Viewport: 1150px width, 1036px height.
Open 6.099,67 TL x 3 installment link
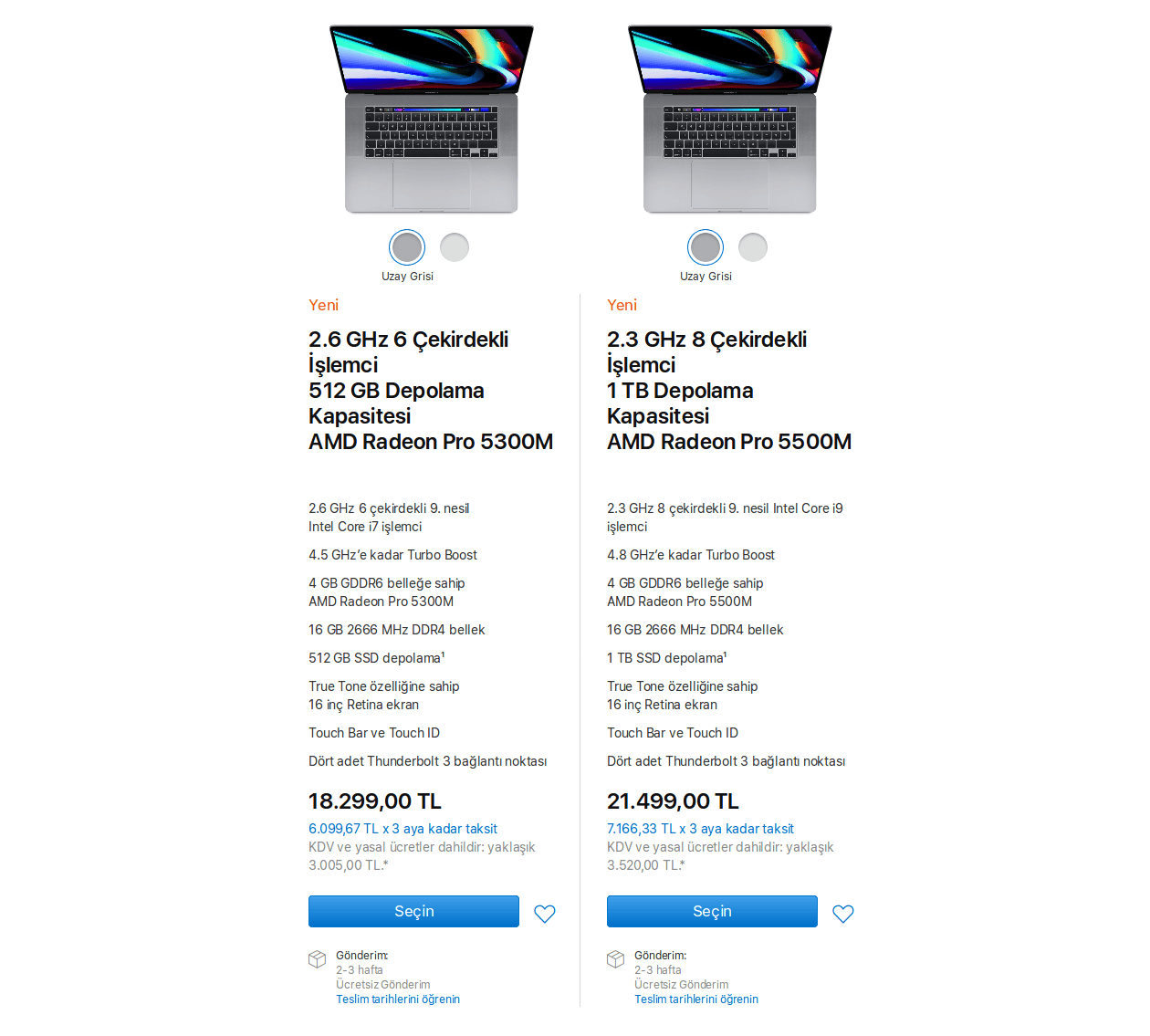(x=402, y=829)
